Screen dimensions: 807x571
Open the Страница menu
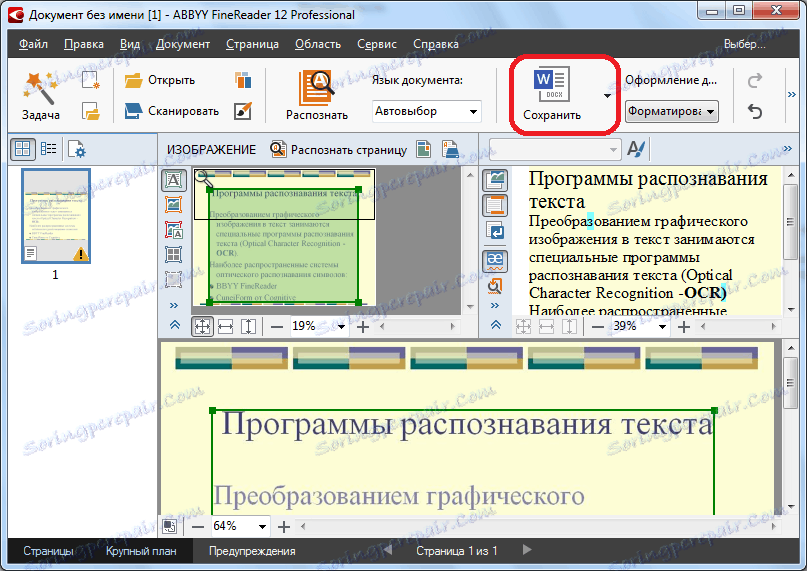[x=252, y=44]
